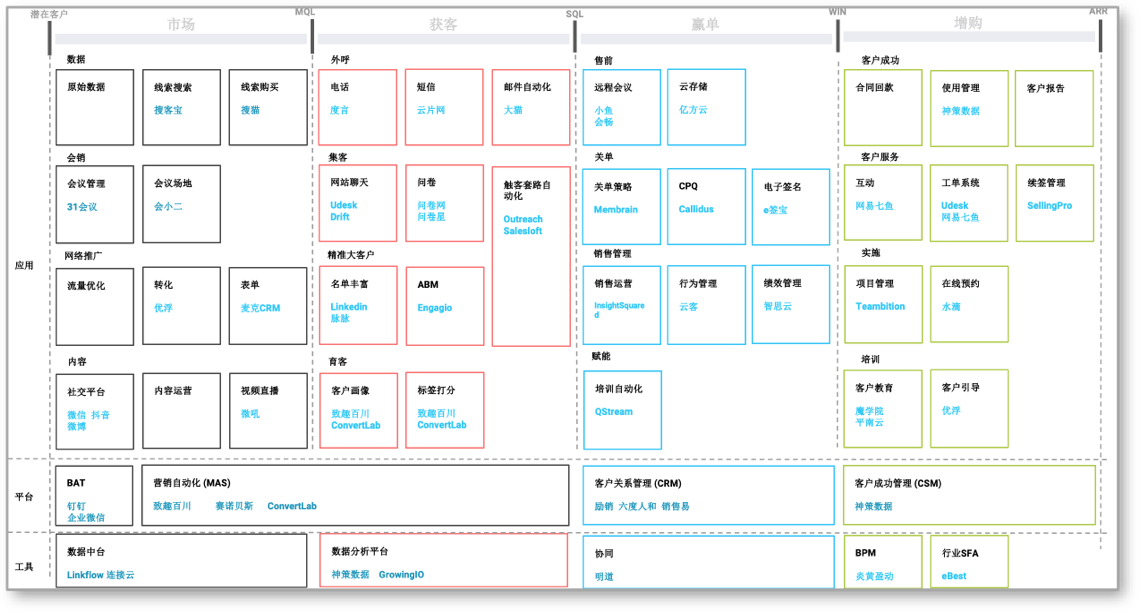
Task: Click 问卷星 in the 问卷 card
Action: 431,217
